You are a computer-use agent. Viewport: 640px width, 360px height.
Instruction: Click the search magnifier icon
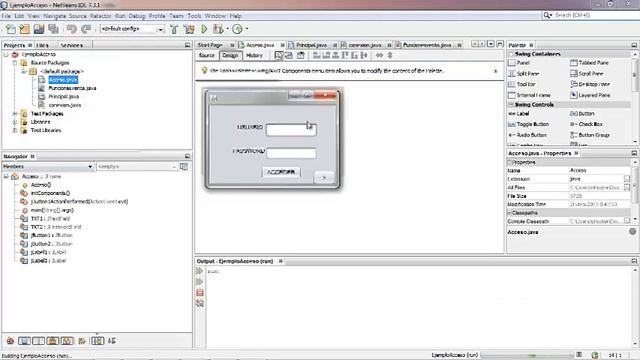[547, 15]
